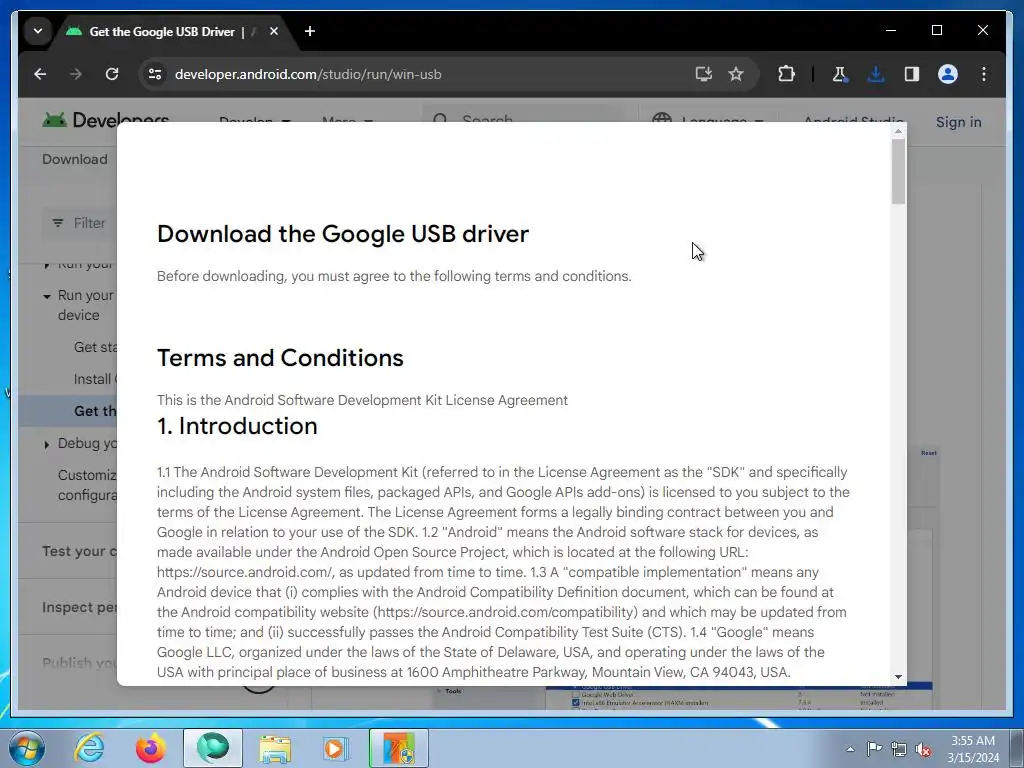The width and height of the screenshot is (1024, 768).
Task: Click the dialog scrollbar up arrow
Action: coord(899,131)
